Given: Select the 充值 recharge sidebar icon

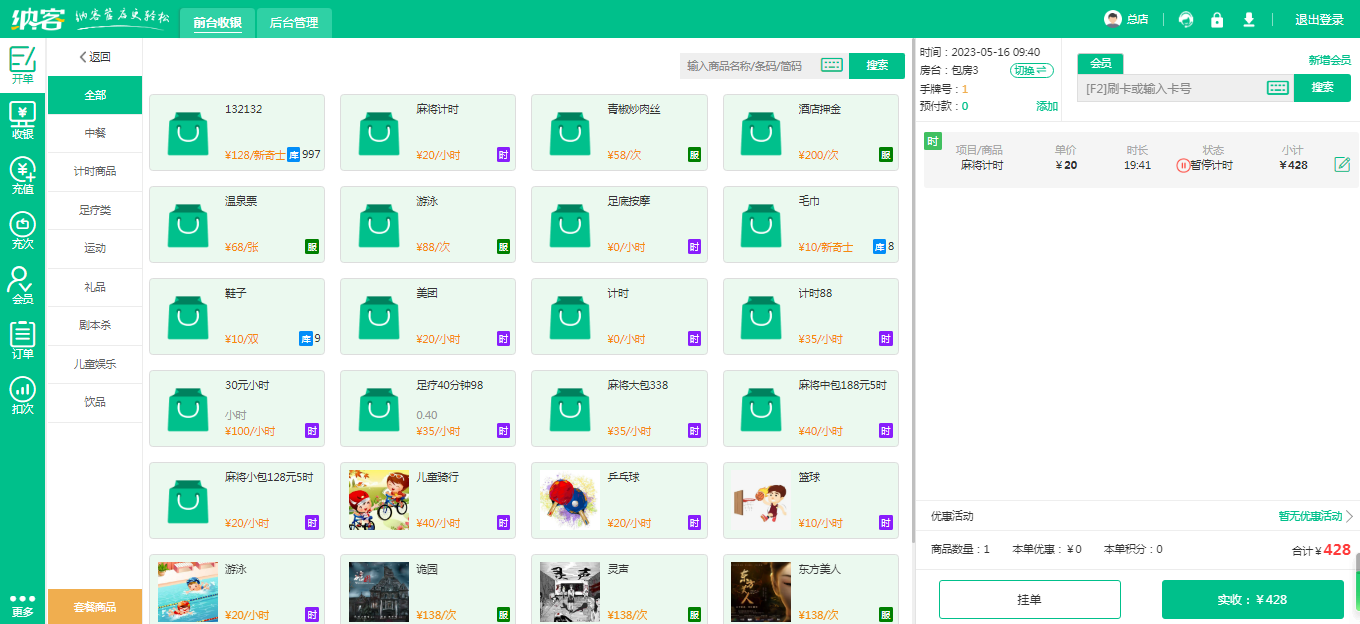Looking at the screenshot, I should pyautogui.click(x=22, y=175).
